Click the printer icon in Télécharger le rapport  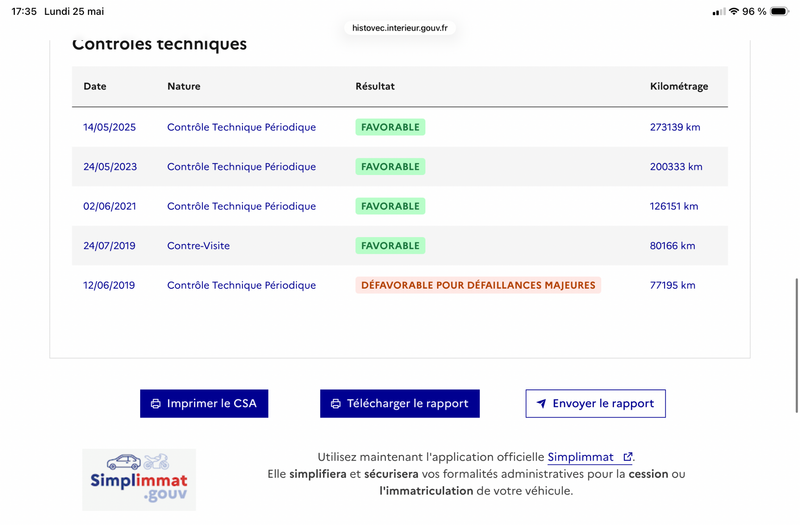click(336, 404)
